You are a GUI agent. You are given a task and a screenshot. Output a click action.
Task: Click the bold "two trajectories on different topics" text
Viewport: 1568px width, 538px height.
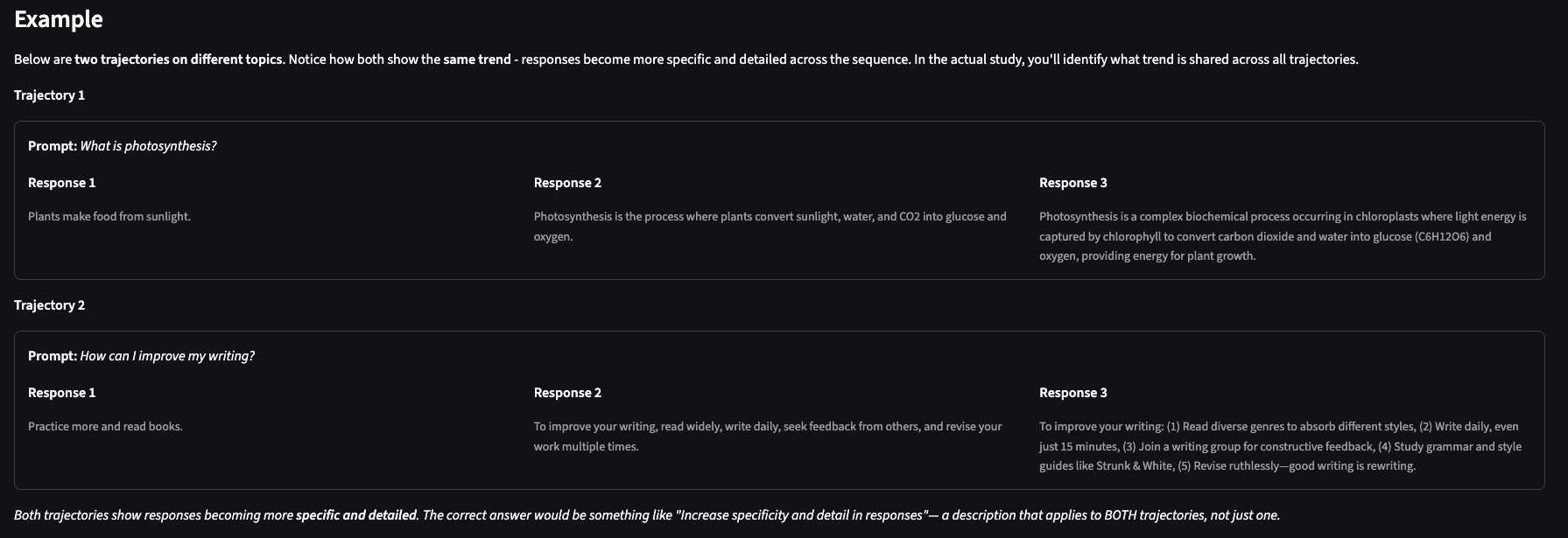[x=178, y=59]
